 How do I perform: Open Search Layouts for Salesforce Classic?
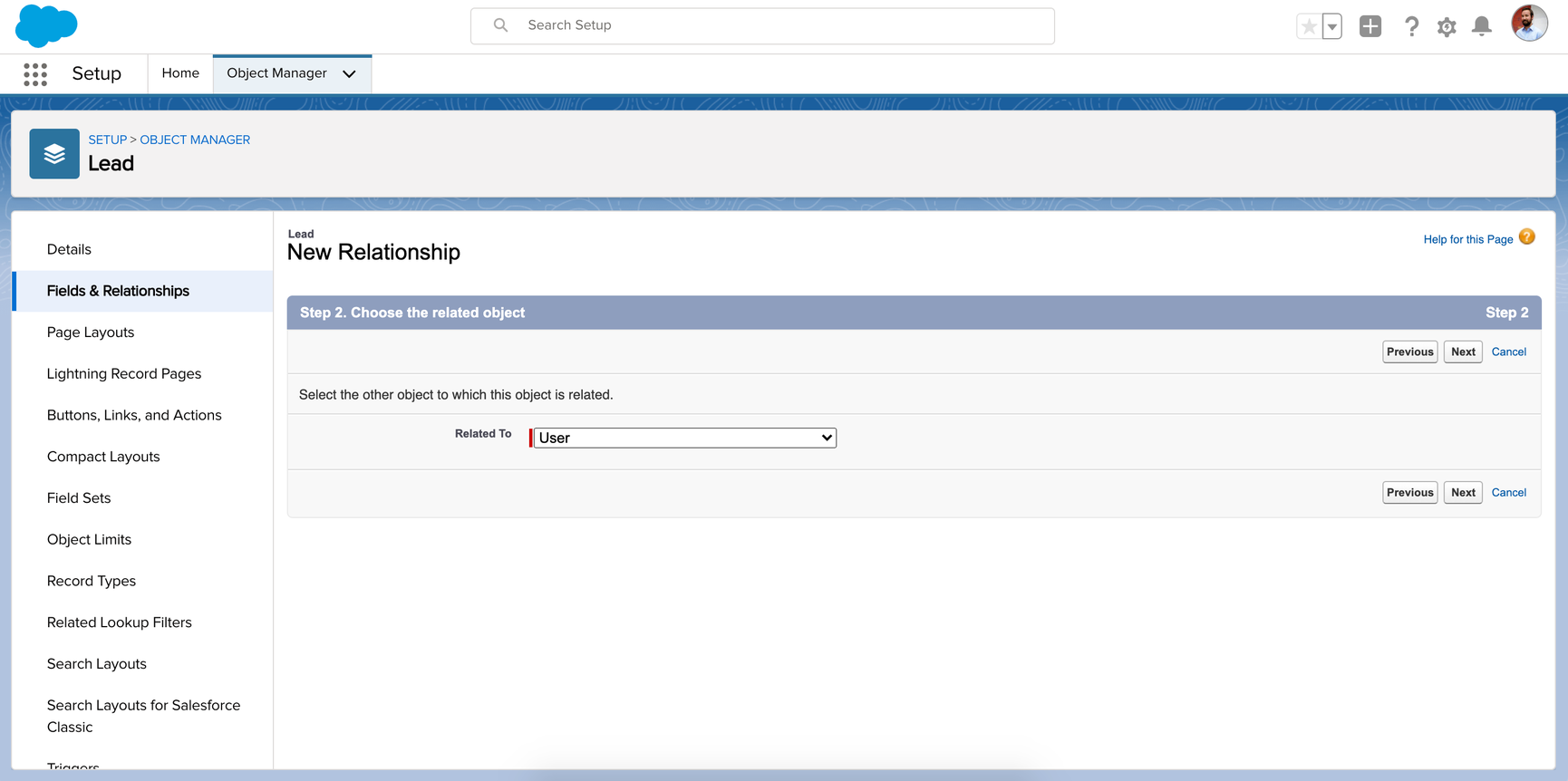(x=142, y=716)
